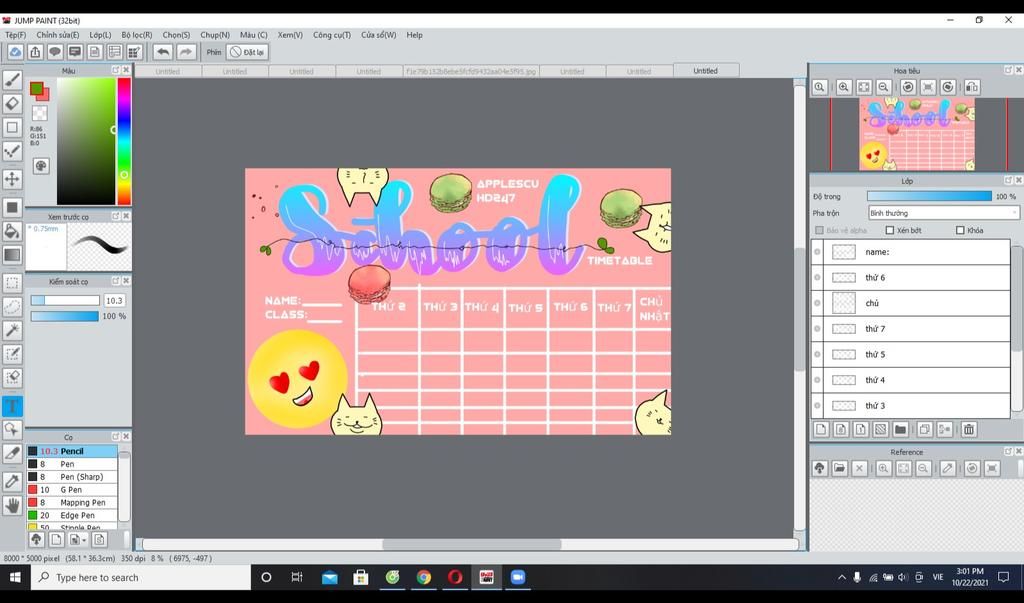Hide the 'name:' layer visibility dot
1024x603 pixels.
click(817, 252)
